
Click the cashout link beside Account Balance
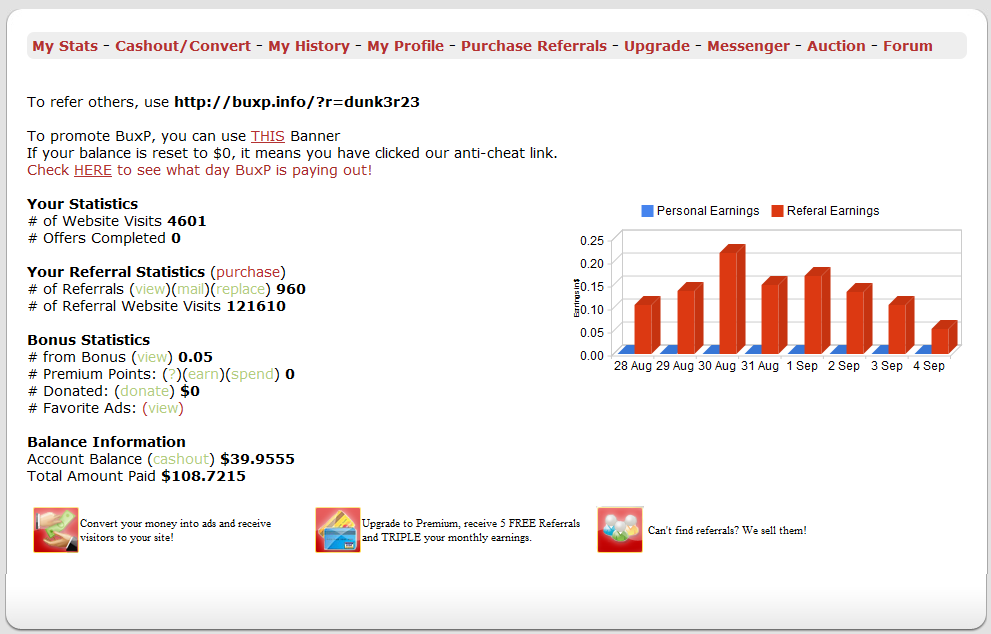(x=181, y=460)
